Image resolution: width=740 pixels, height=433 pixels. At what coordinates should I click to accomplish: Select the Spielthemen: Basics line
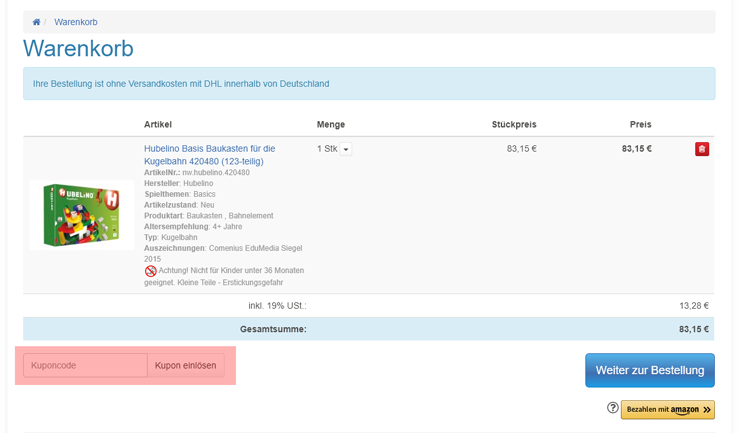pos(180,194)
